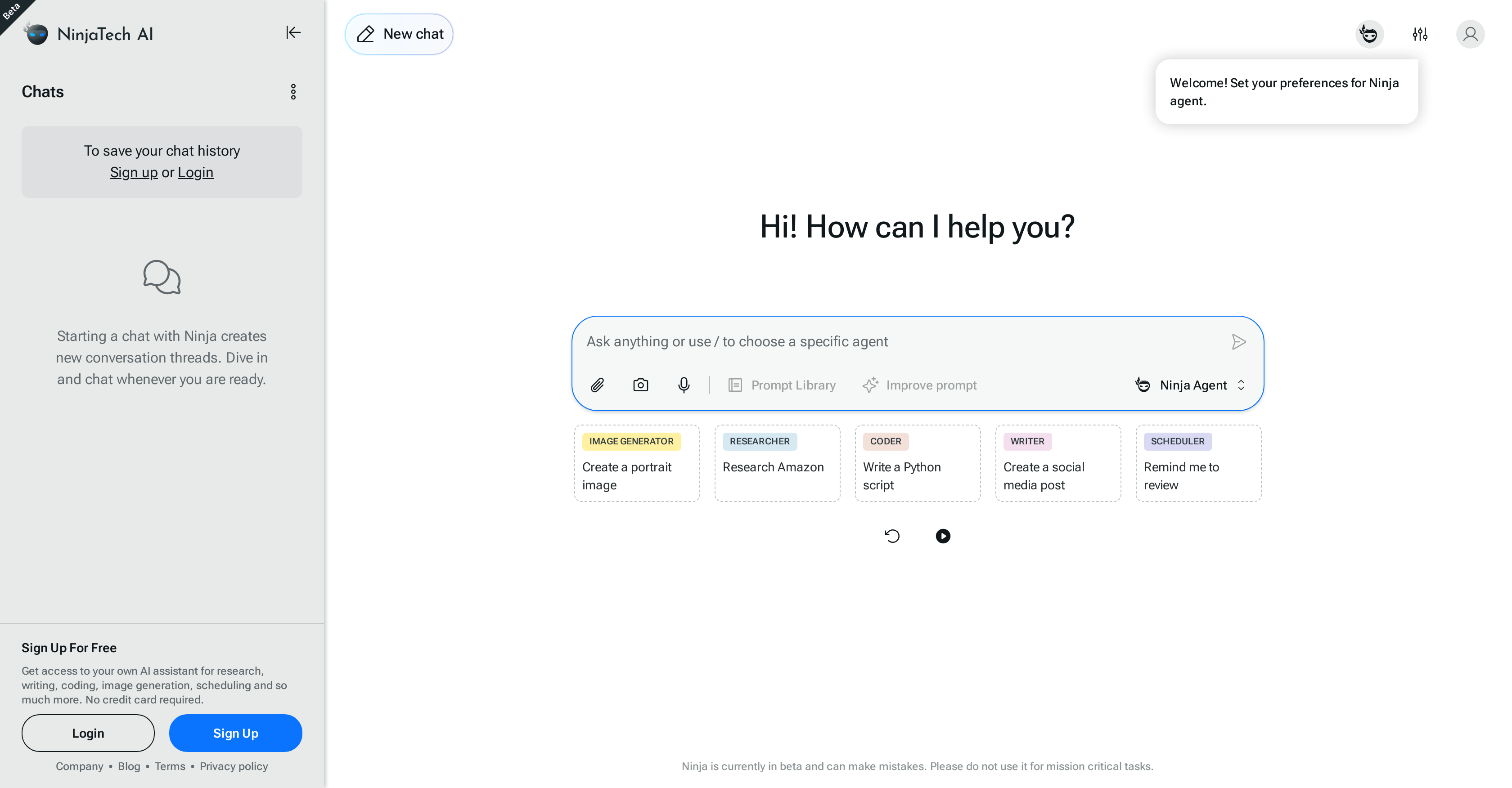Screen dimensions: 1512x788
Task: Collapse the left sidebar
Action: [x=292, y=33]
